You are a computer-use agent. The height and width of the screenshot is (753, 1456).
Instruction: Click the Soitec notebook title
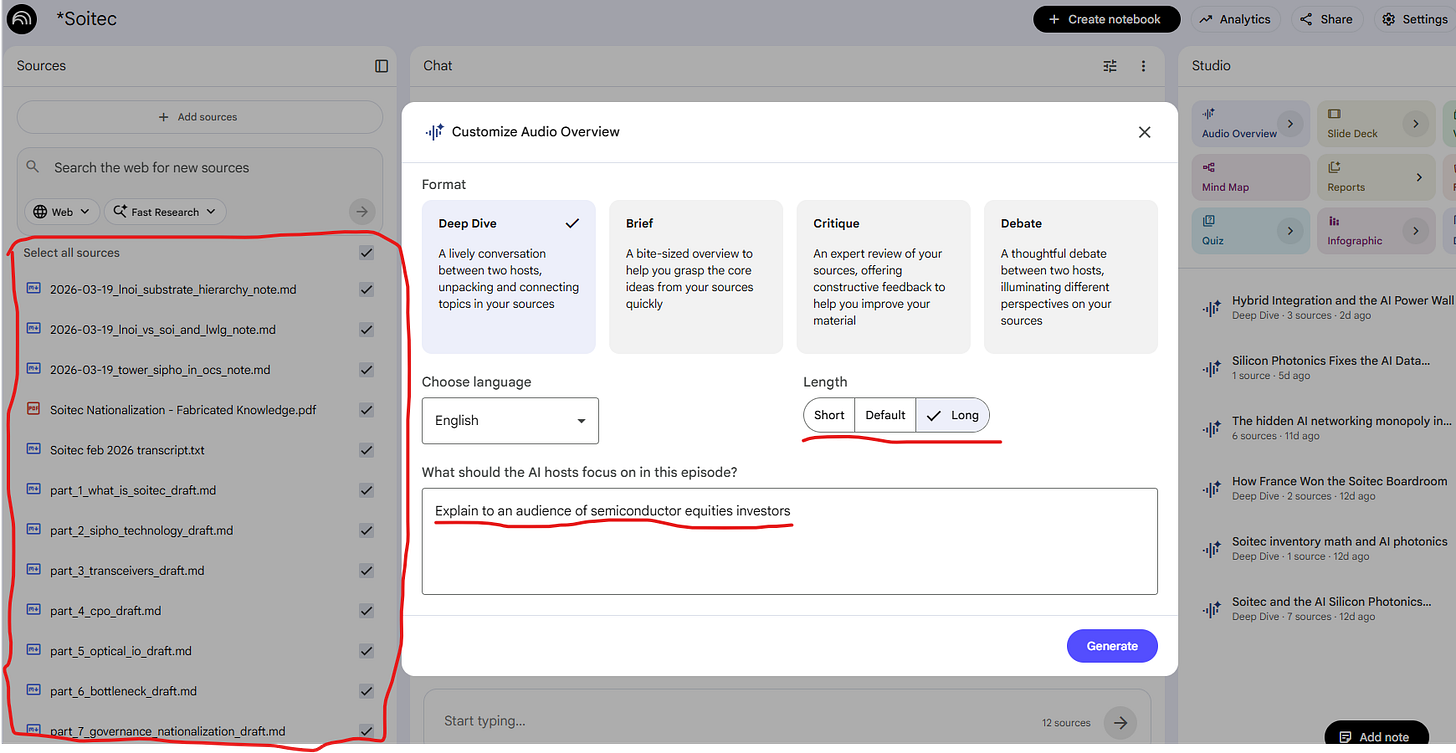(x=87, y=19)
